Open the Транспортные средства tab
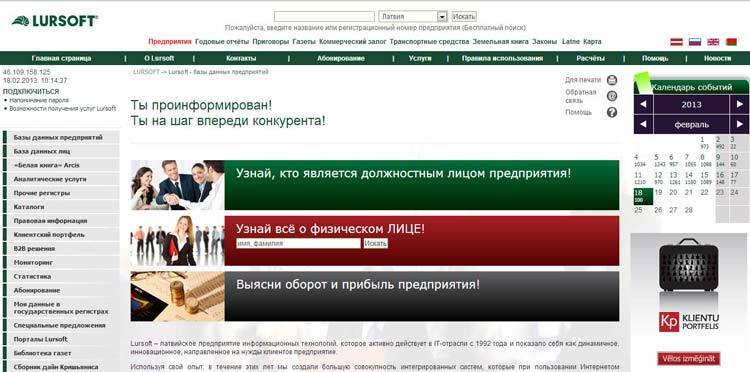This screenshot has width=750, height=372. tap(429, 42)
